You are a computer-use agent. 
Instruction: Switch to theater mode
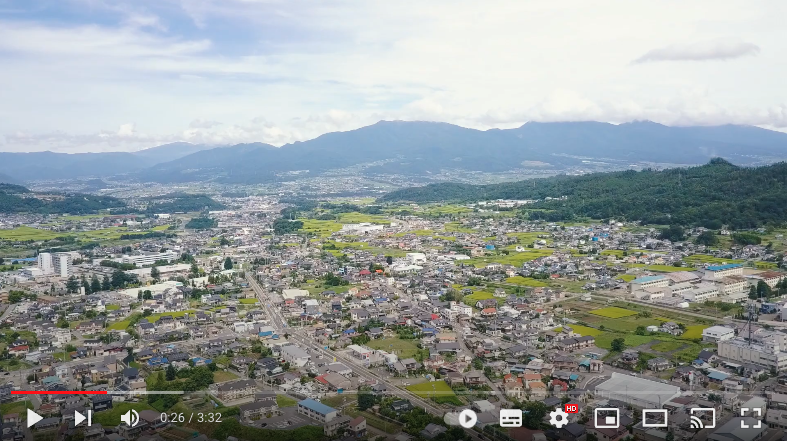coord(655,418)
